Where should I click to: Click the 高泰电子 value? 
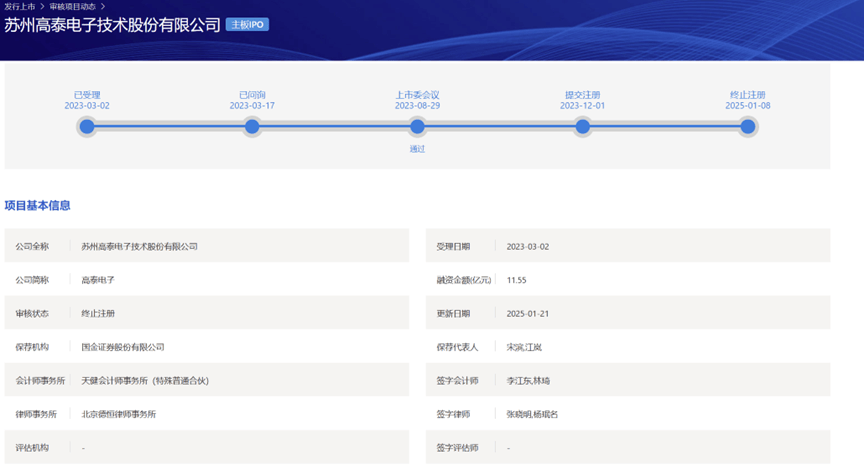point(98,280)
